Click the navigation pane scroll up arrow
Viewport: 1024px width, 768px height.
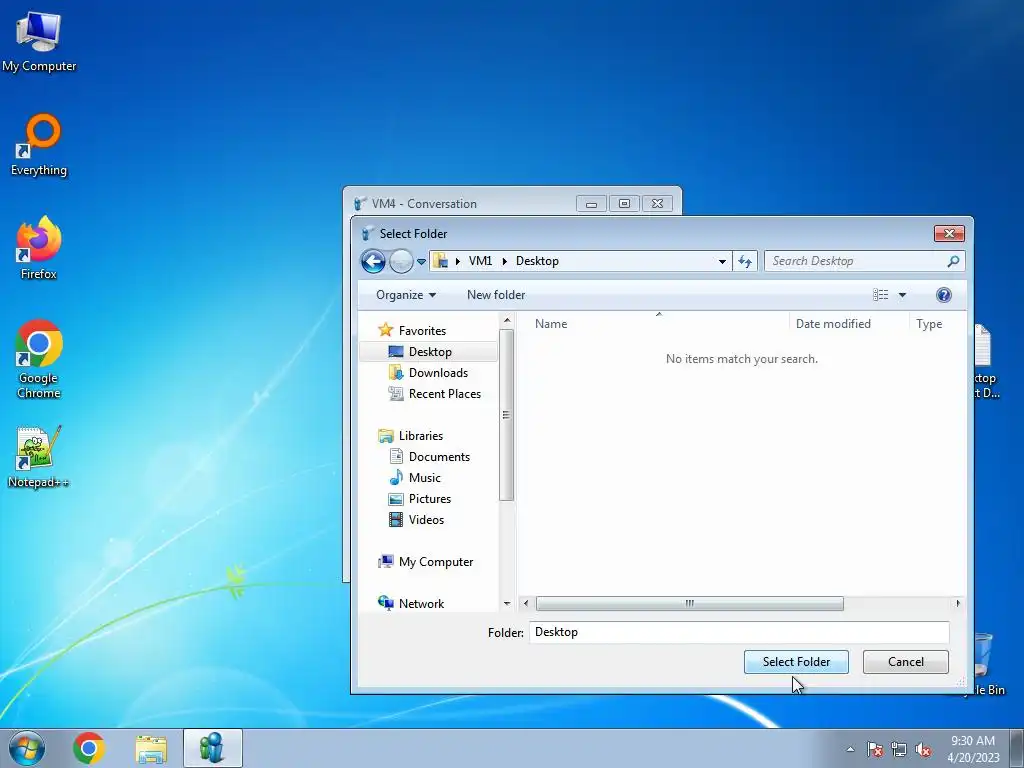tap(507, 320)
